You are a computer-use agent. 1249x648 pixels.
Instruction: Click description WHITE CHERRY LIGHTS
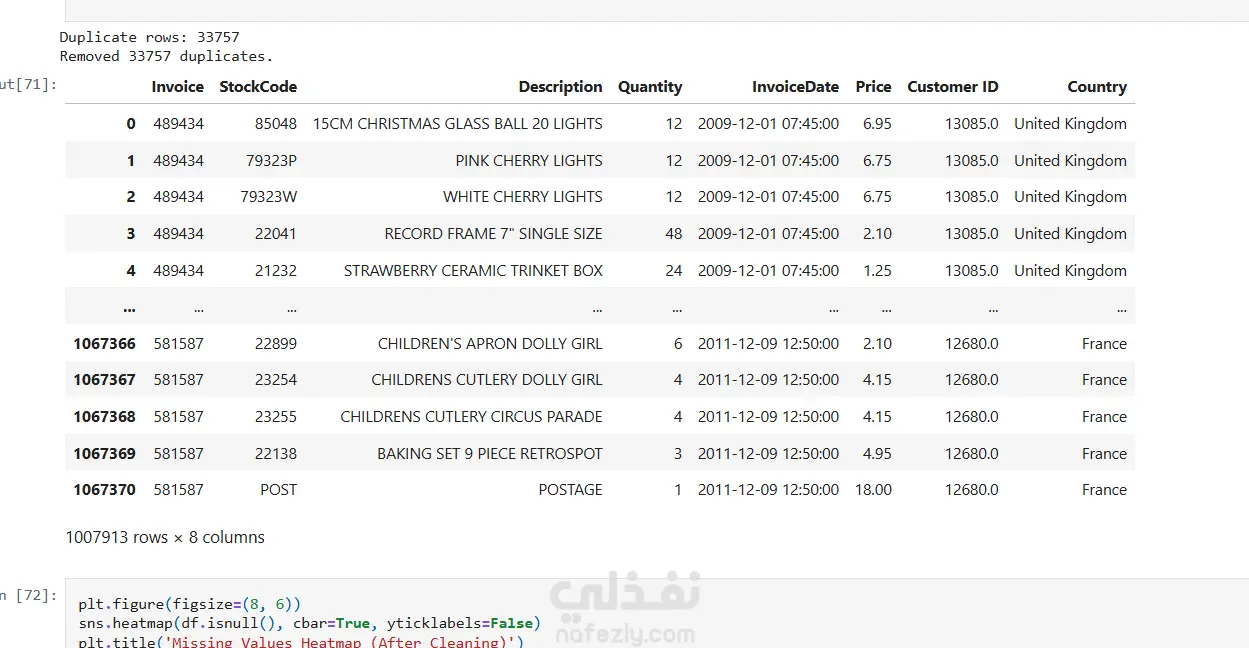pyautogui.click(x=523, y=197)
